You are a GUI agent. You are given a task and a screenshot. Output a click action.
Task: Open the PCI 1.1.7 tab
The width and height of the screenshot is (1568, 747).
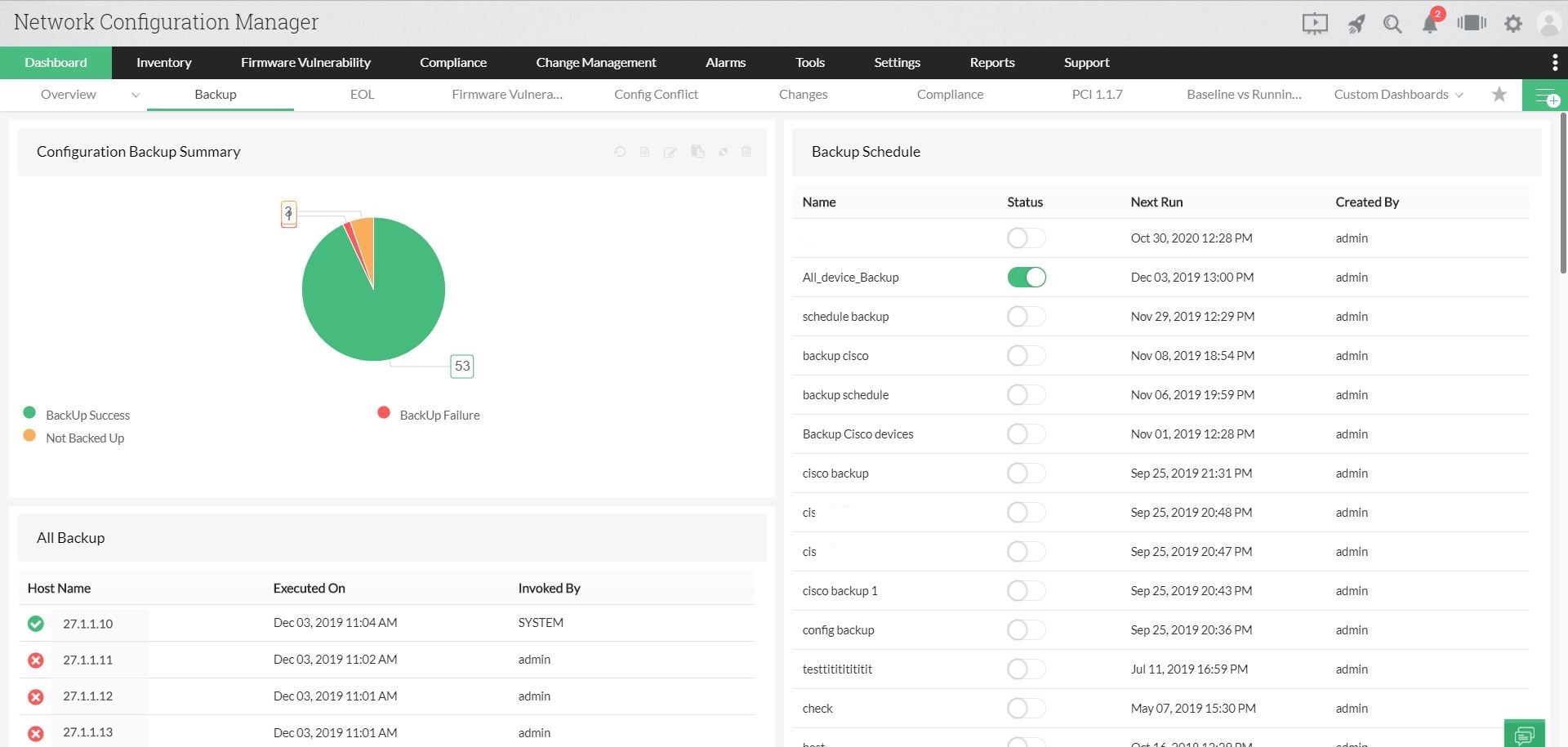[x=1097, y=95]
